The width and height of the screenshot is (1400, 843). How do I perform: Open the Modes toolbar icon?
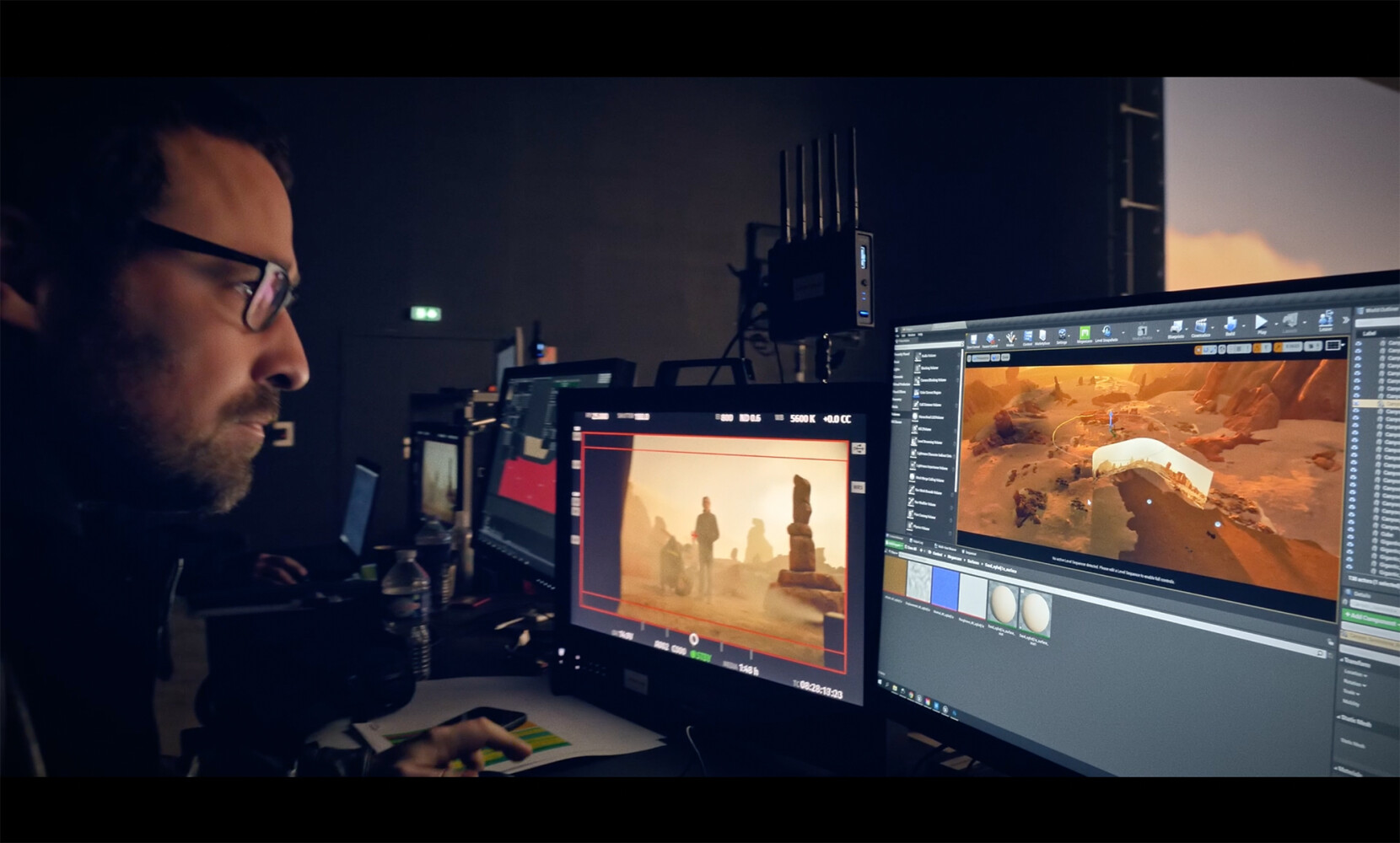click(1010, 337)
